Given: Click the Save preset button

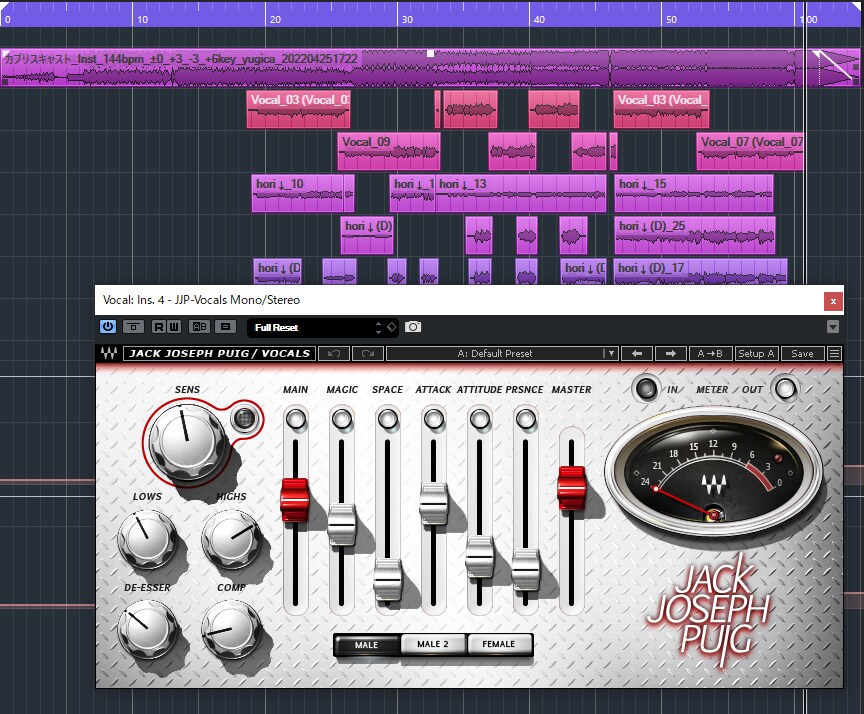Looking at the screenshot, I should (x=802, y=353).
